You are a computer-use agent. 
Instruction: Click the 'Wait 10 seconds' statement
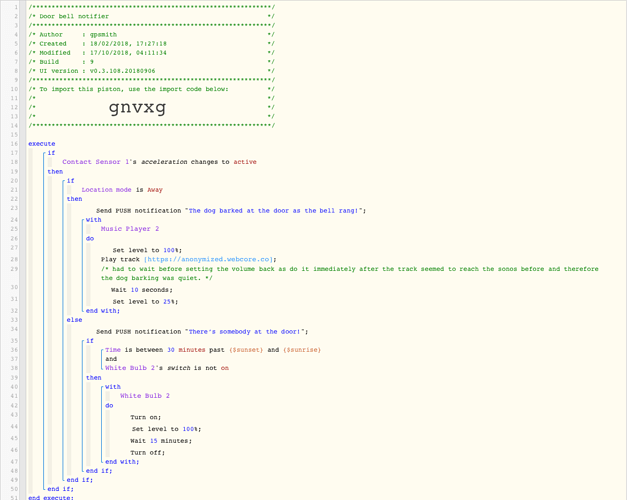pos(142,290)
